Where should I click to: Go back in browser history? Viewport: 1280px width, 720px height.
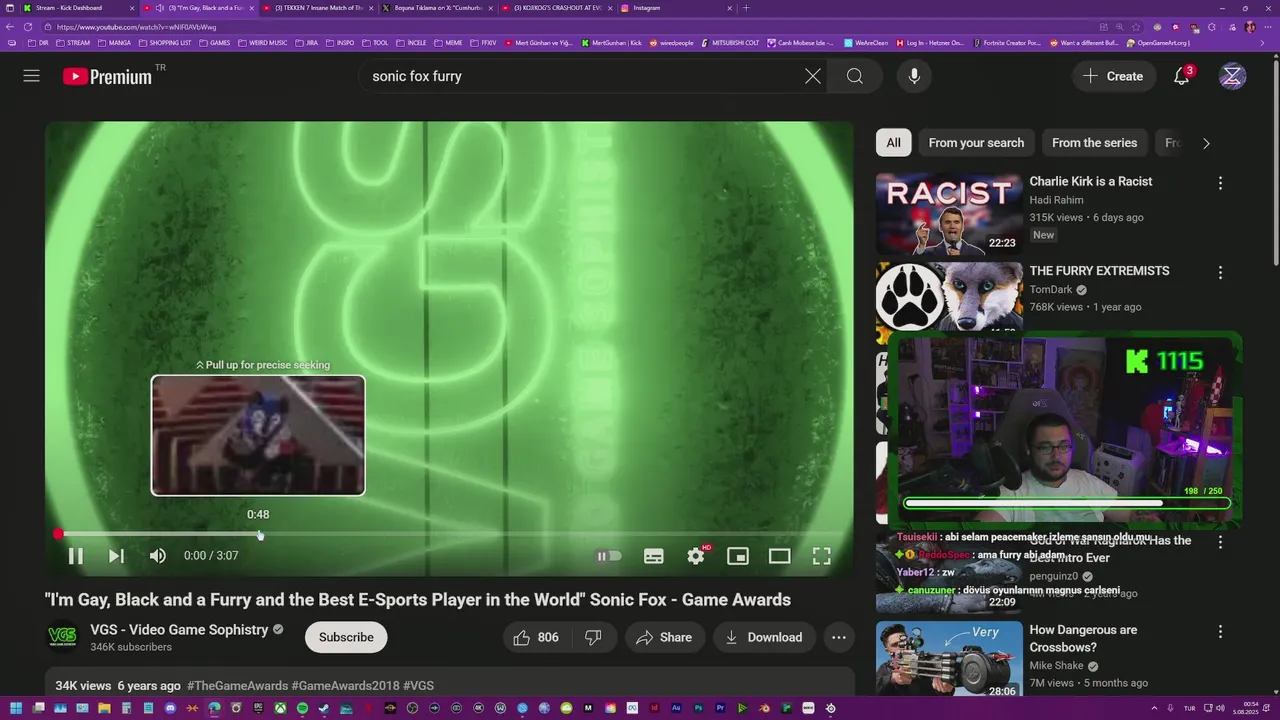point(10,27)
